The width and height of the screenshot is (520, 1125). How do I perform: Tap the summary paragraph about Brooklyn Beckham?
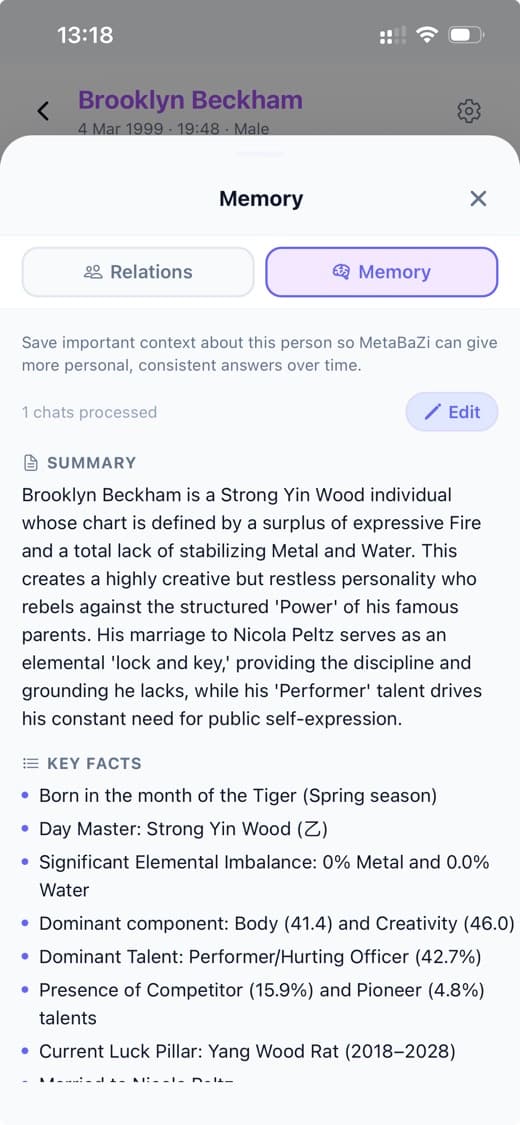(252, 606)
